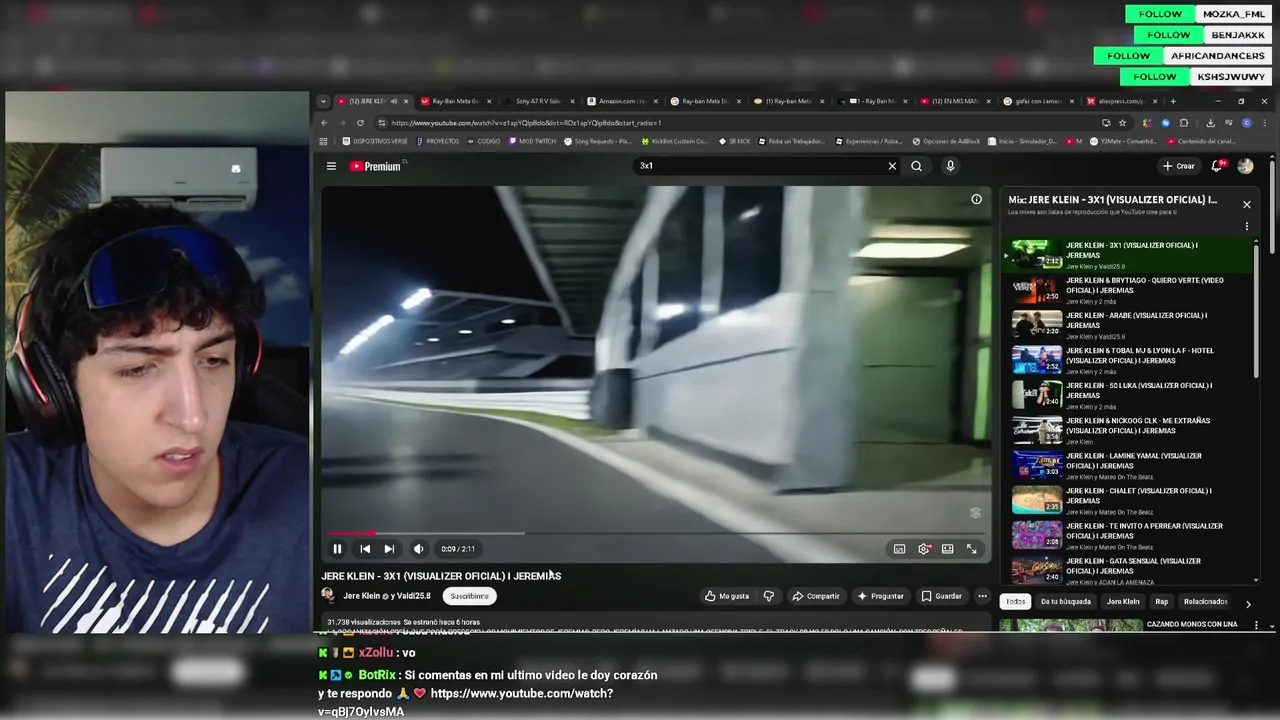Image resolution: width=1280 pixels, height=720 pixels.
Task: Close the Mix playlist panel
Action: click(1246, 204)
